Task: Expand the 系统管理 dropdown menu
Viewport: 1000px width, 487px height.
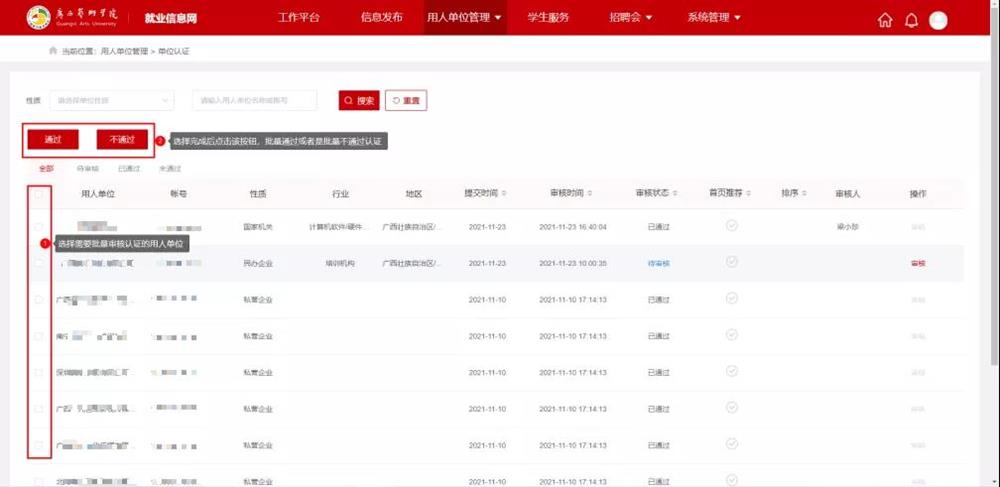Action: click(x=714, y=18)
